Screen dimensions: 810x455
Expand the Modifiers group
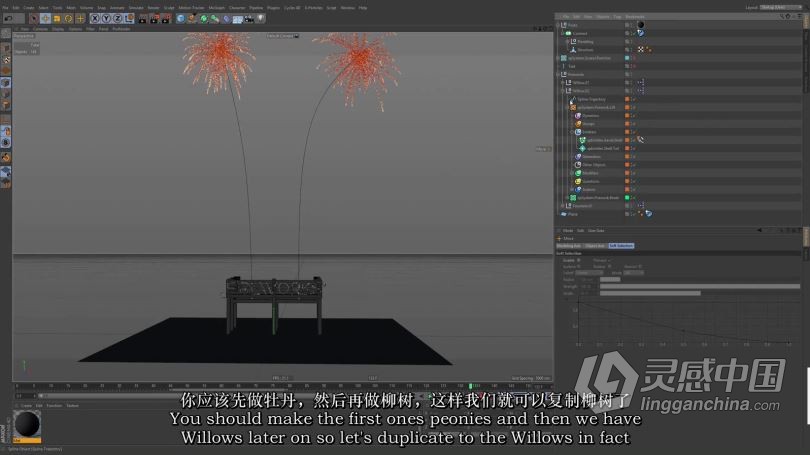(x=572, y=173)
